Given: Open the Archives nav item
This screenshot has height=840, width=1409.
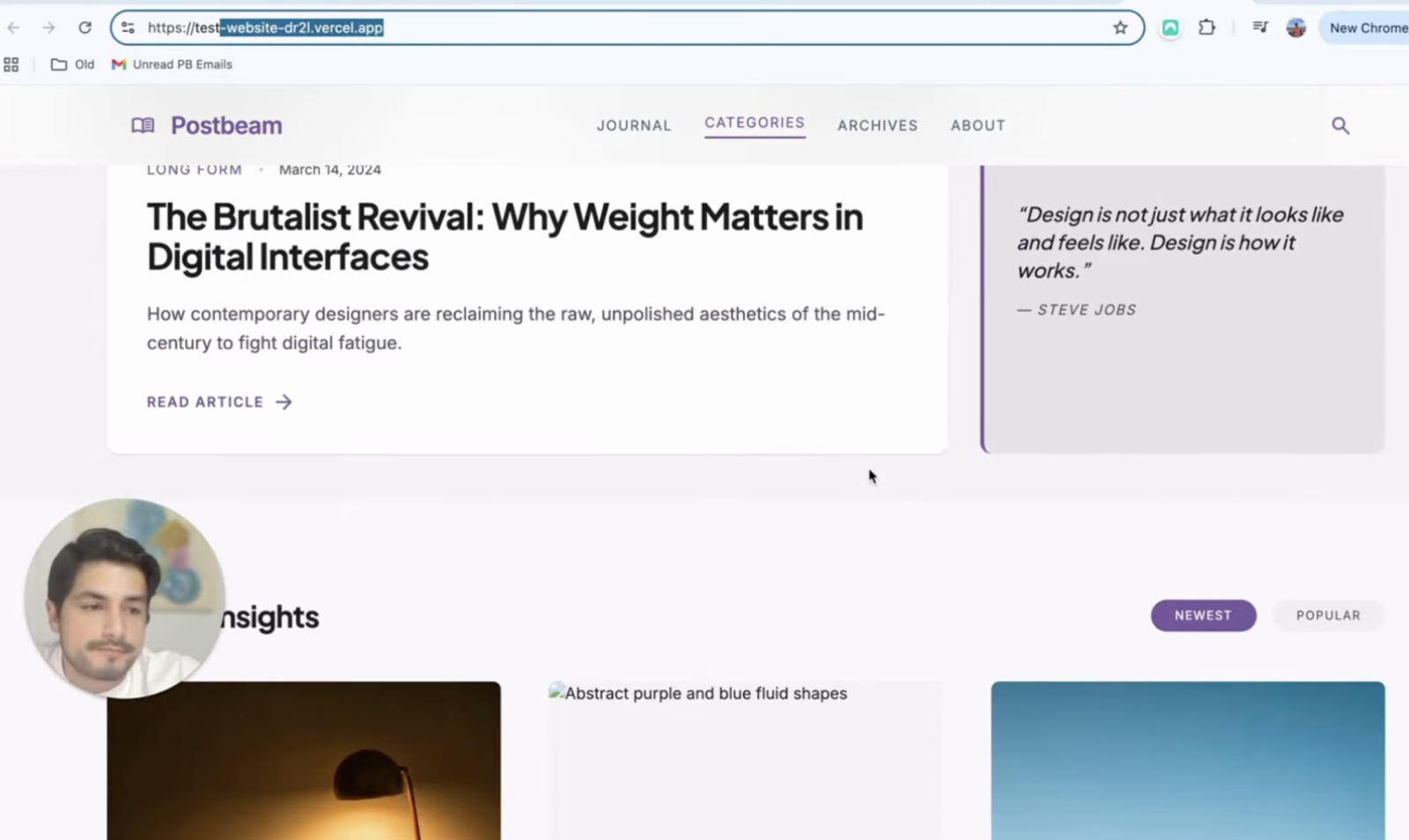Looking at the screenshot, I should pyautogui.click(x=877, y=126).
